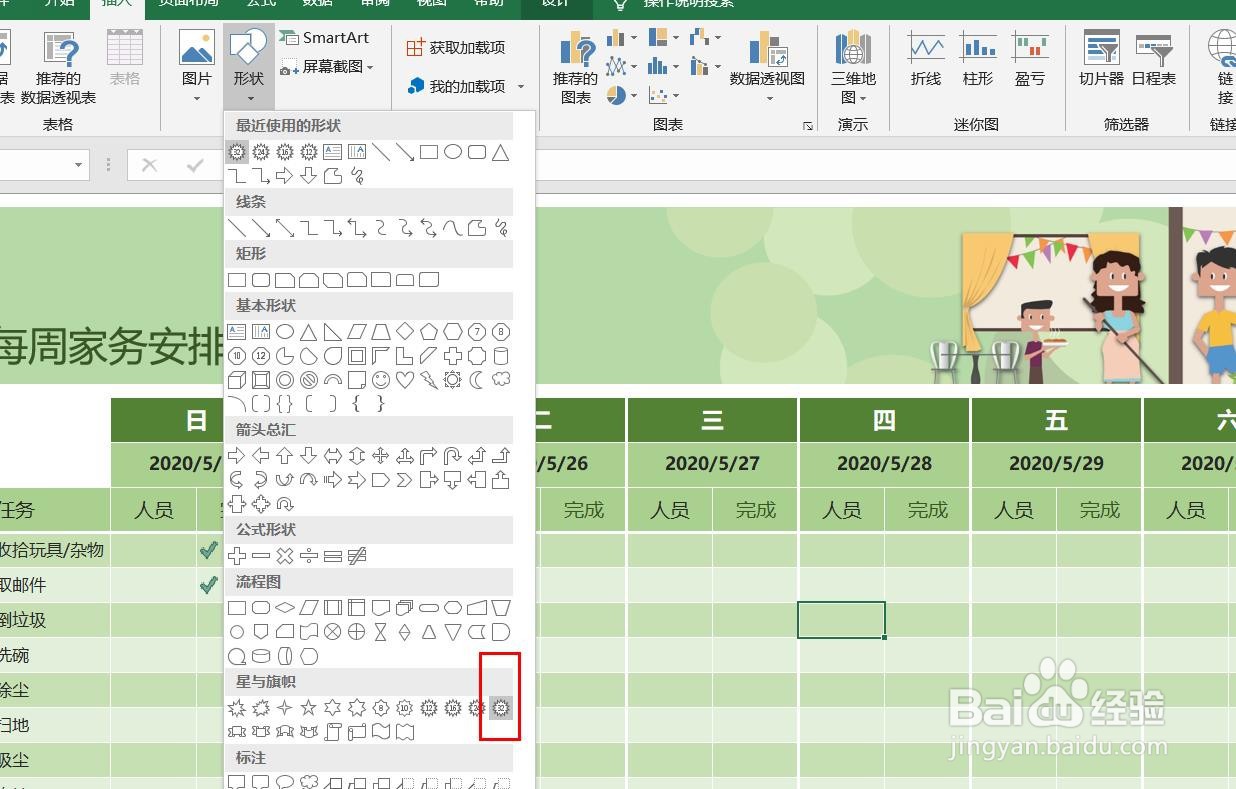Pick the U-turn arrow under 箭头总汇

coord(453,456)
